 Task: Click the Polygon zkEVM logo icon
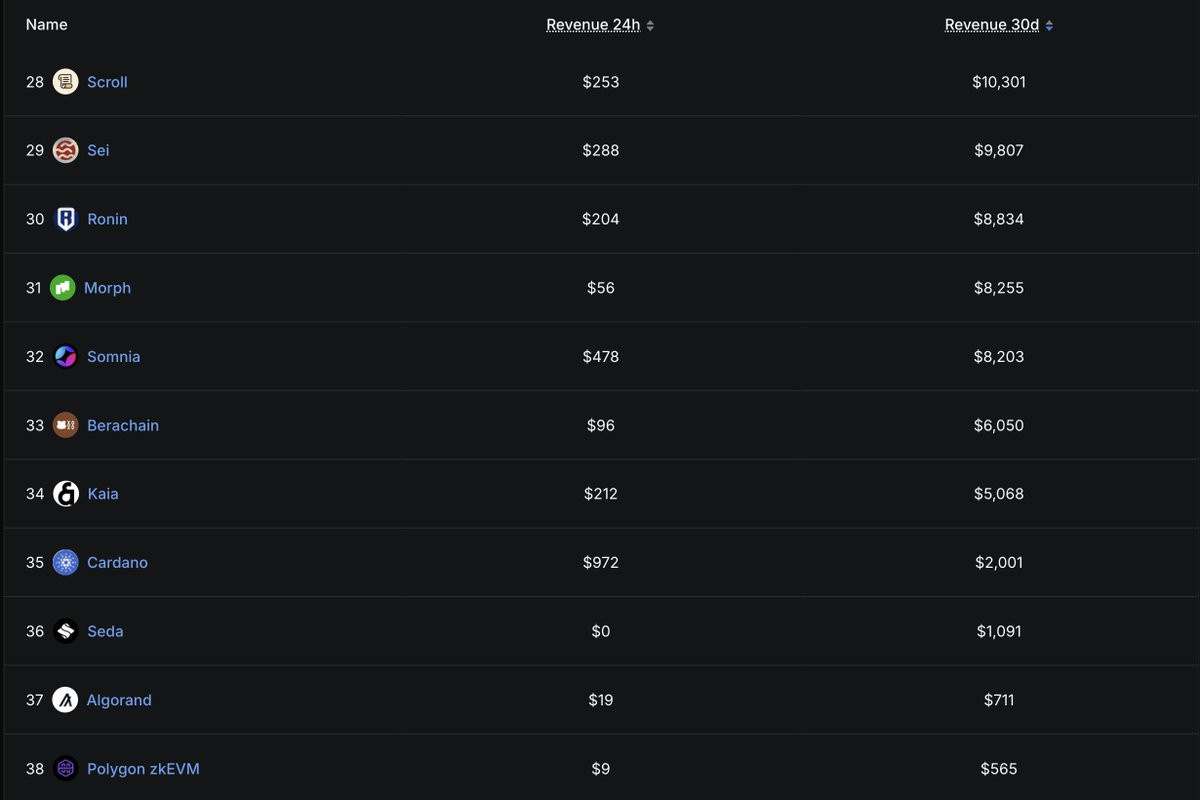pos(66,769)
